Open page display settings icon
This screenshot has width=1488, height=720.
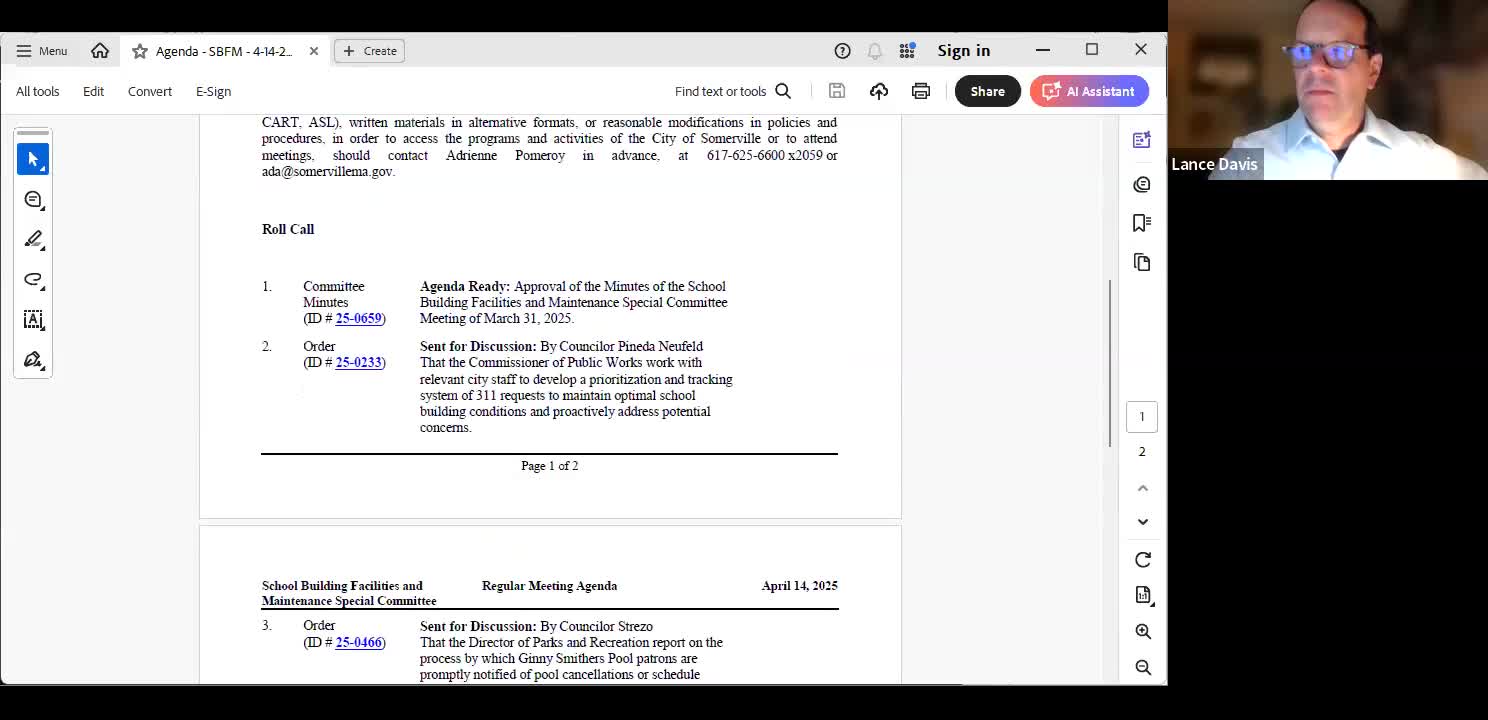pyautogui.click(x=1143, y=595)
